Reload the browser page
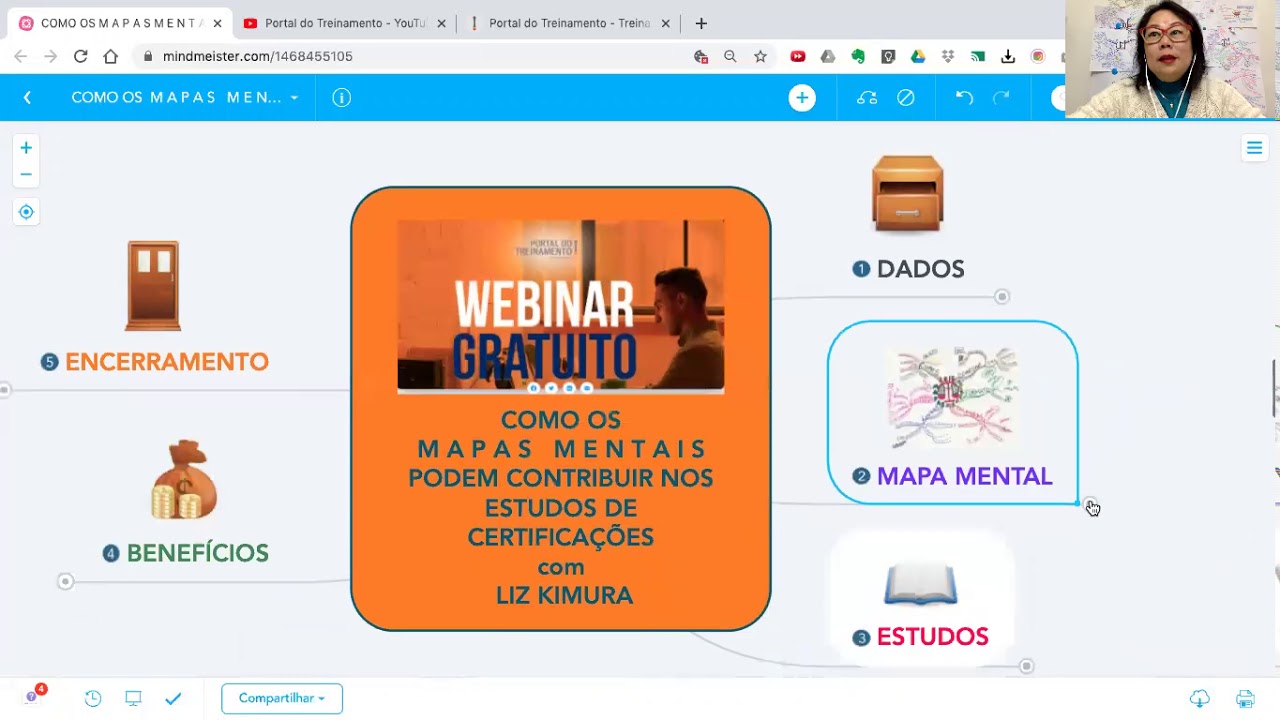1280x720 pixels. pos(81,56)
